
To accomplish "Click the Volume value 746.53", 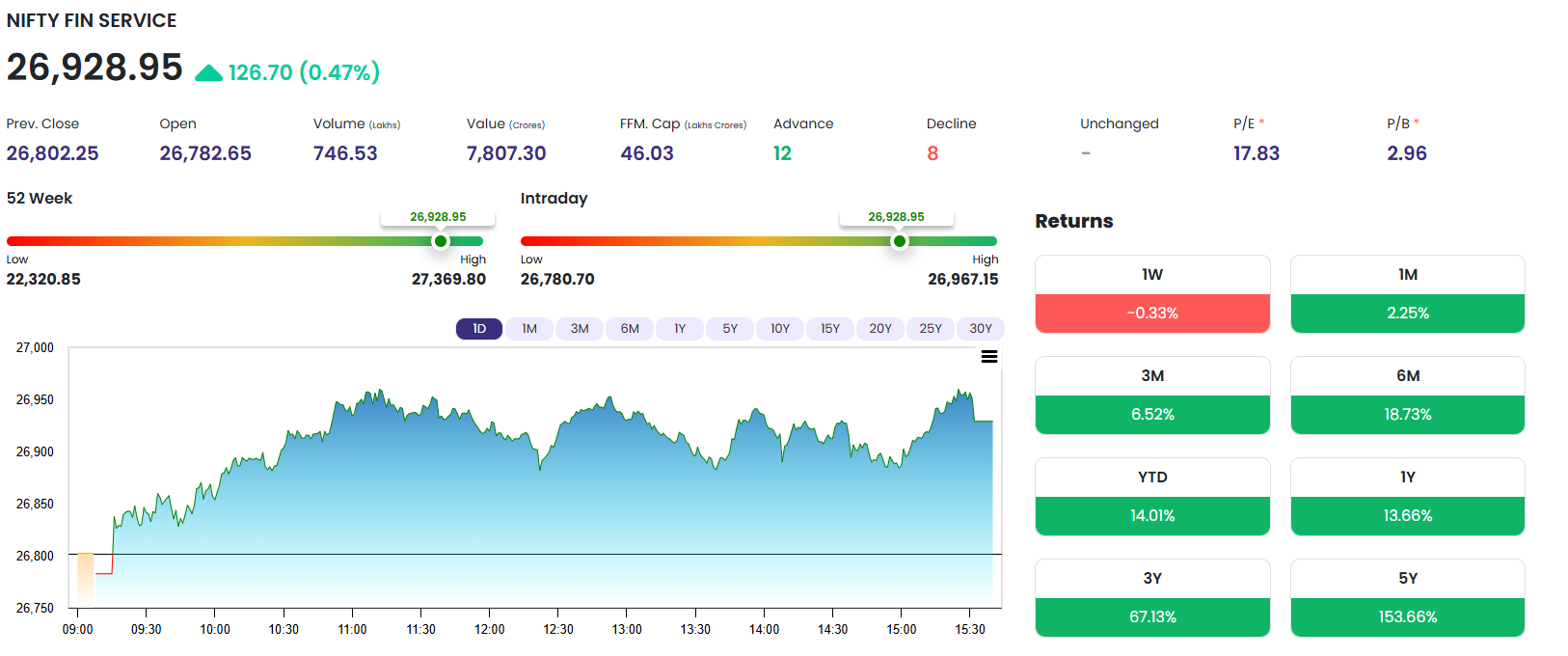I will pos(345,153).
